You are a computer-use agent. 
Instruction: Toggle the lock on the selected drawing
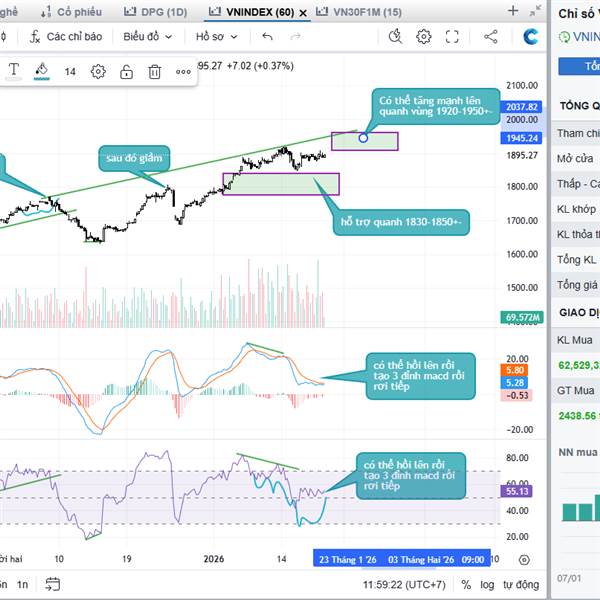click(x=127, y=72)
